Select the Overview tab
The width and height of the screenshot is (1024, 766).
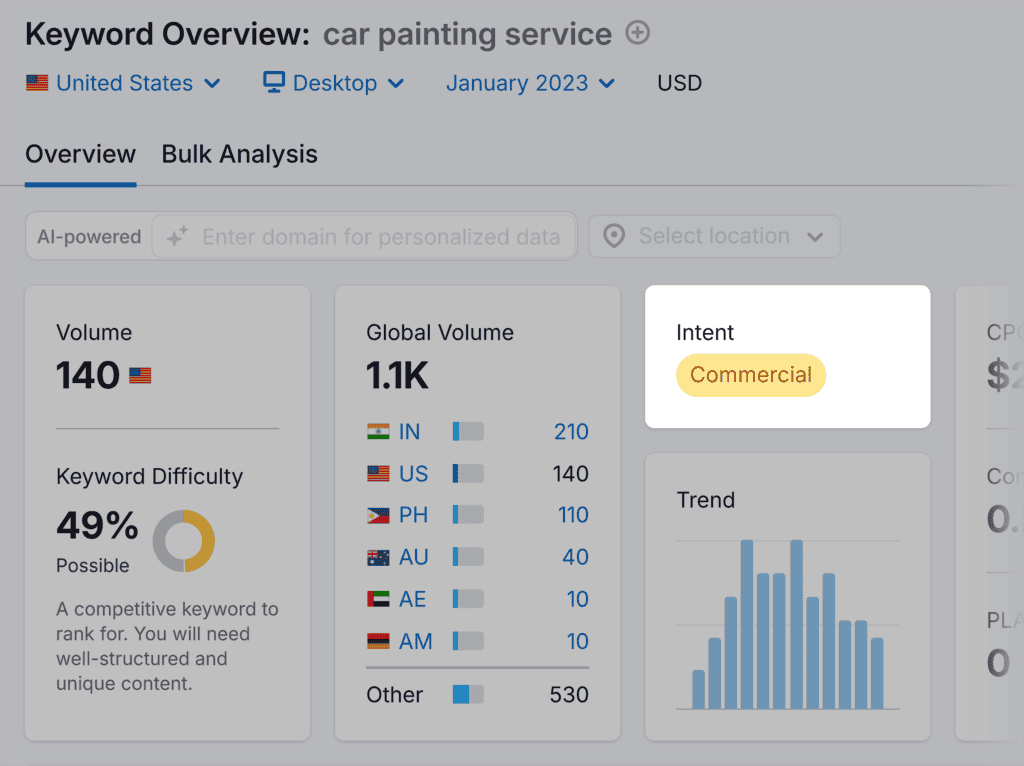(81, 154)
